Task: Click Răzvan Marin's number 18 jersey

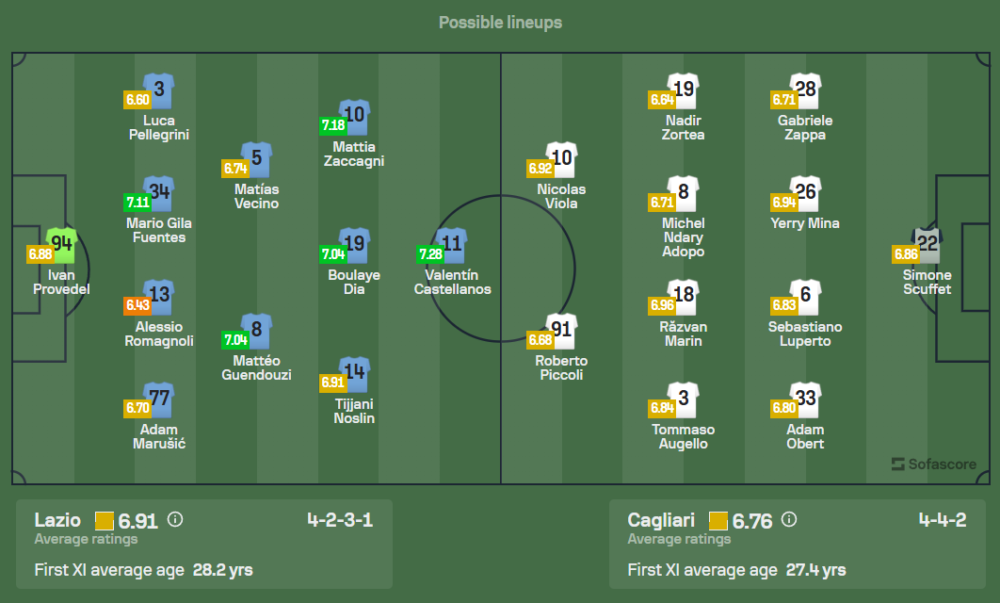Action: 683,297
